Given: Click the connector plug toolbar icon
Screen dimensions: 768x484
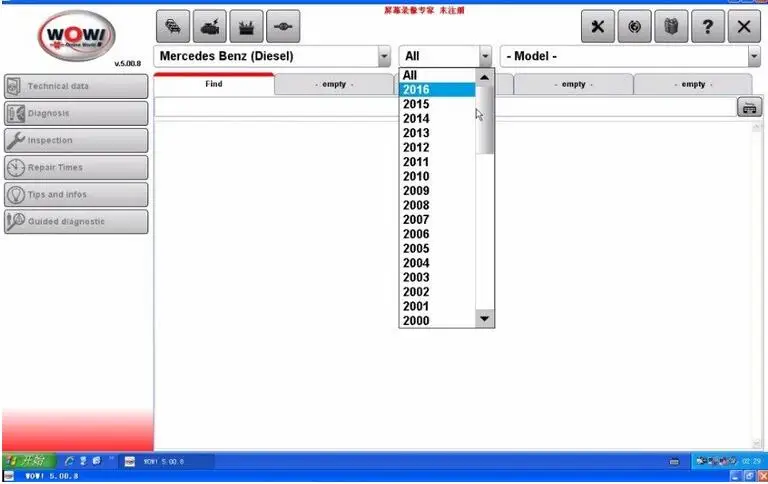Looking at the screenshot, I should point(283,26).
